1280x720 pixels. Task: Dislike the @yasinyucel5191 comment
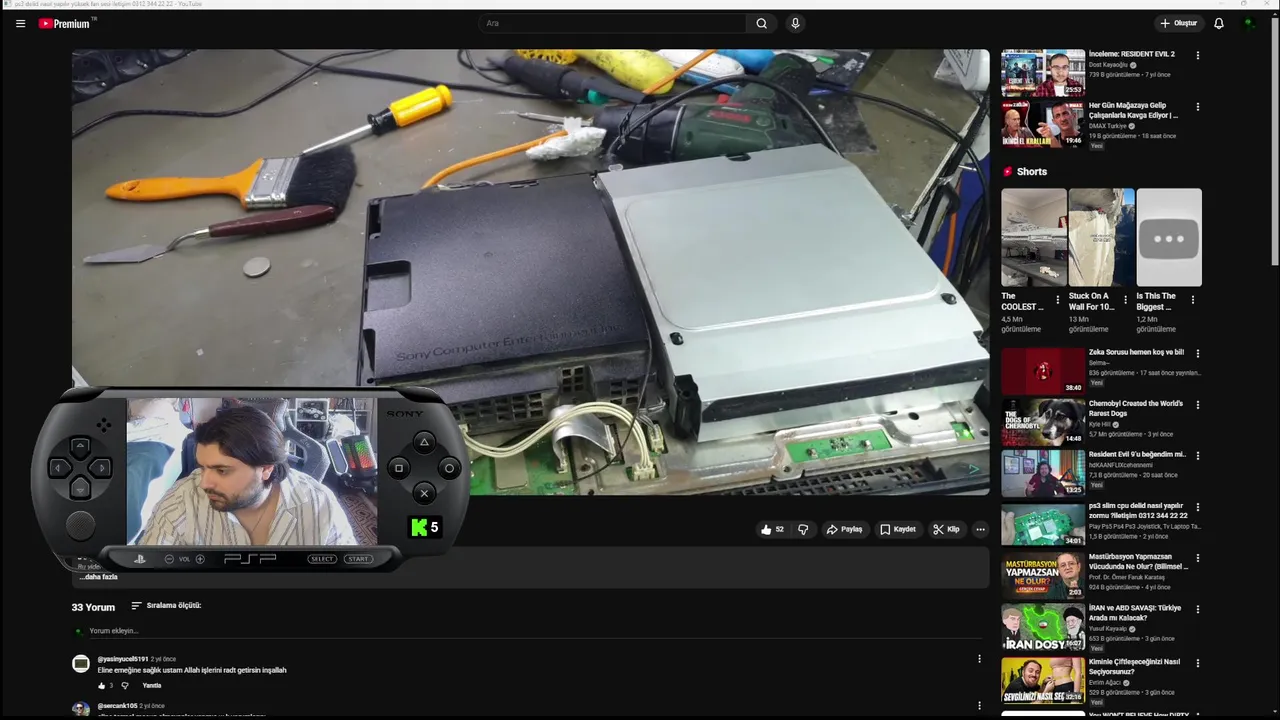[125, 685]
